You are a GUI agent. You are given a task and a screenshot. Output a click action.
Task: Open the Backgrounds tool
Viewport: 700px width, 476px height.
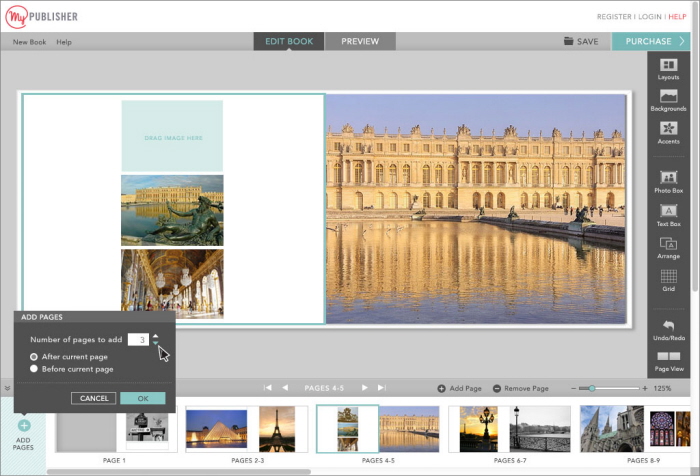[668, 100]
